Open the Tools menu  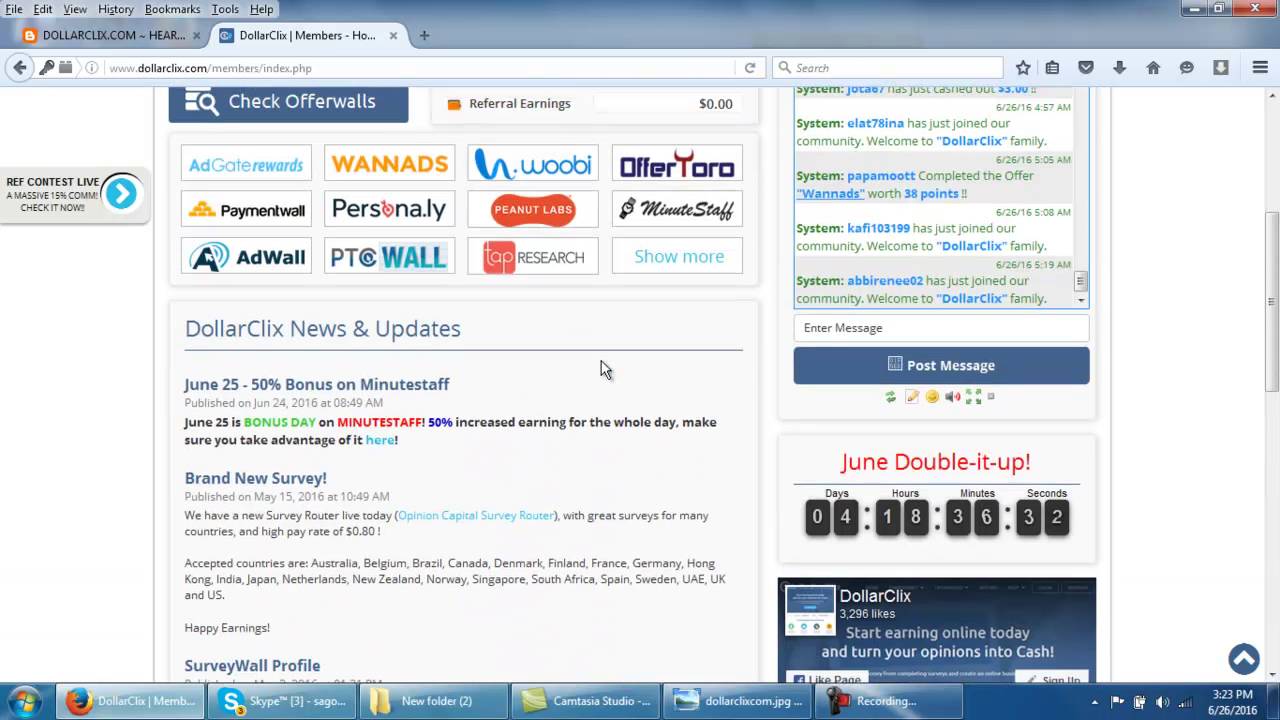(225, 9)
